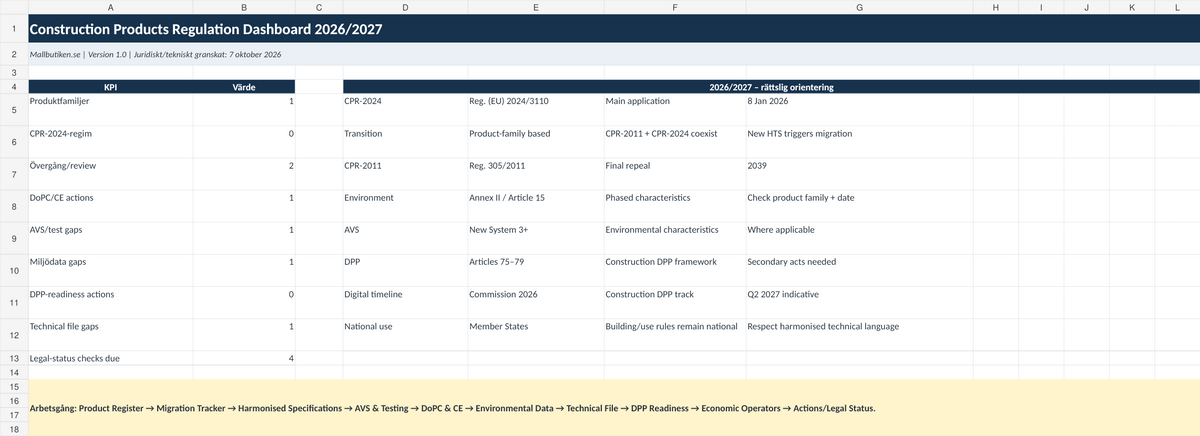Viewport: 1200px width, 436px height.
Task: Select the Transition cell
Action: point(404,141)
